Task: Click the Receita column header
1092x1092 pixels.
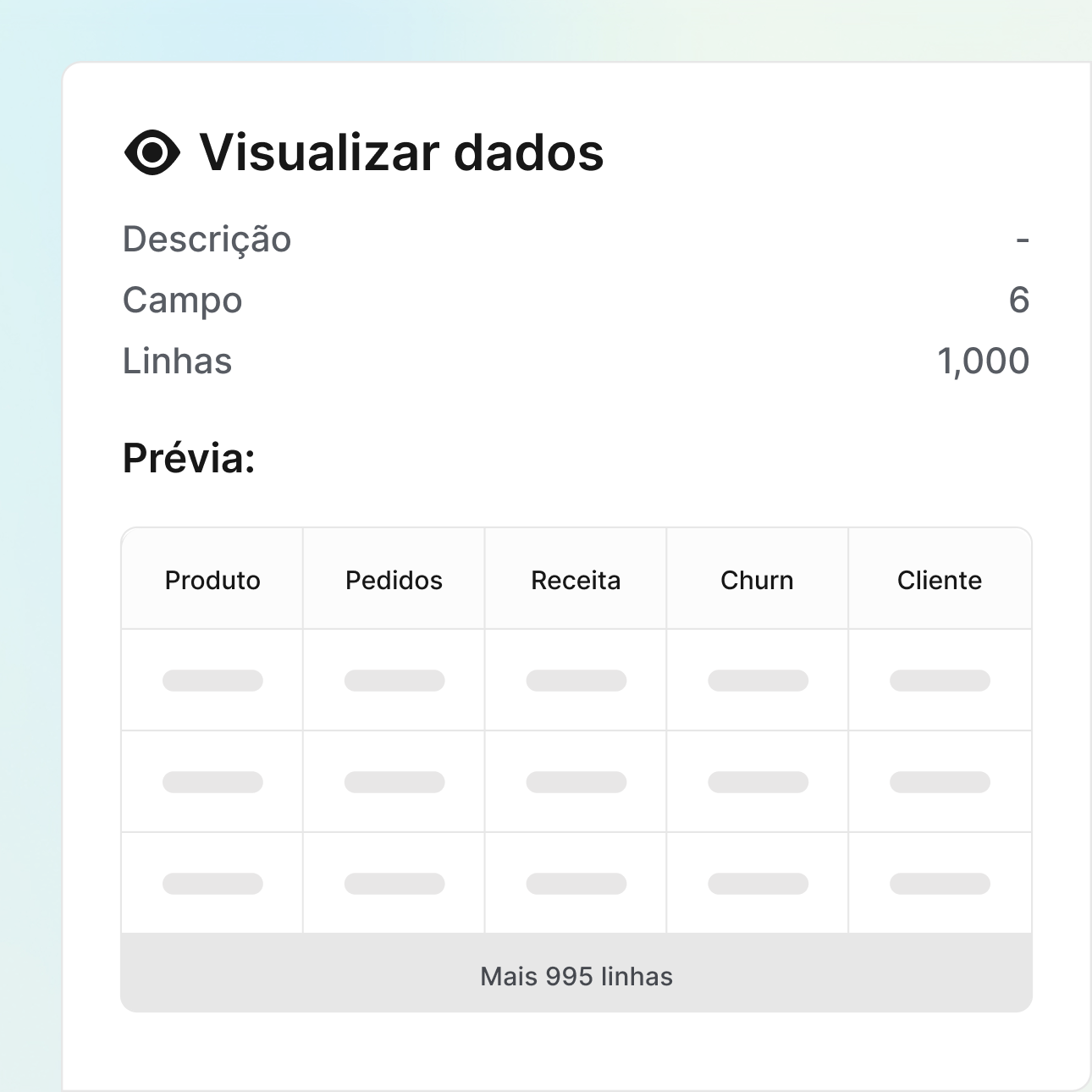Action: click(576, 581)
